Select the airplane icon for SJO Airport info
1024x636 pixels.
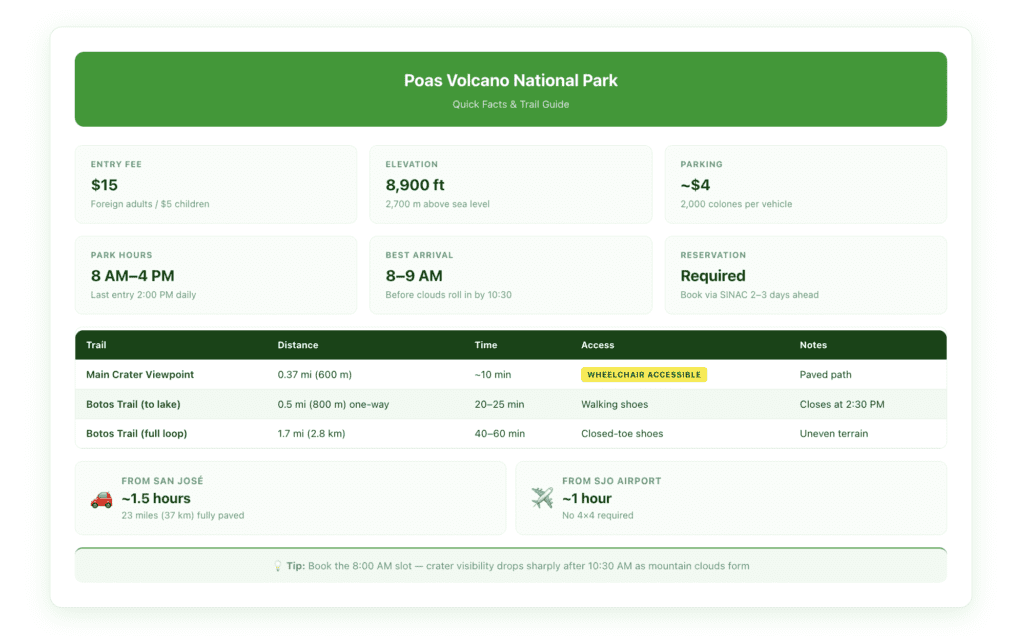(541, 496)
